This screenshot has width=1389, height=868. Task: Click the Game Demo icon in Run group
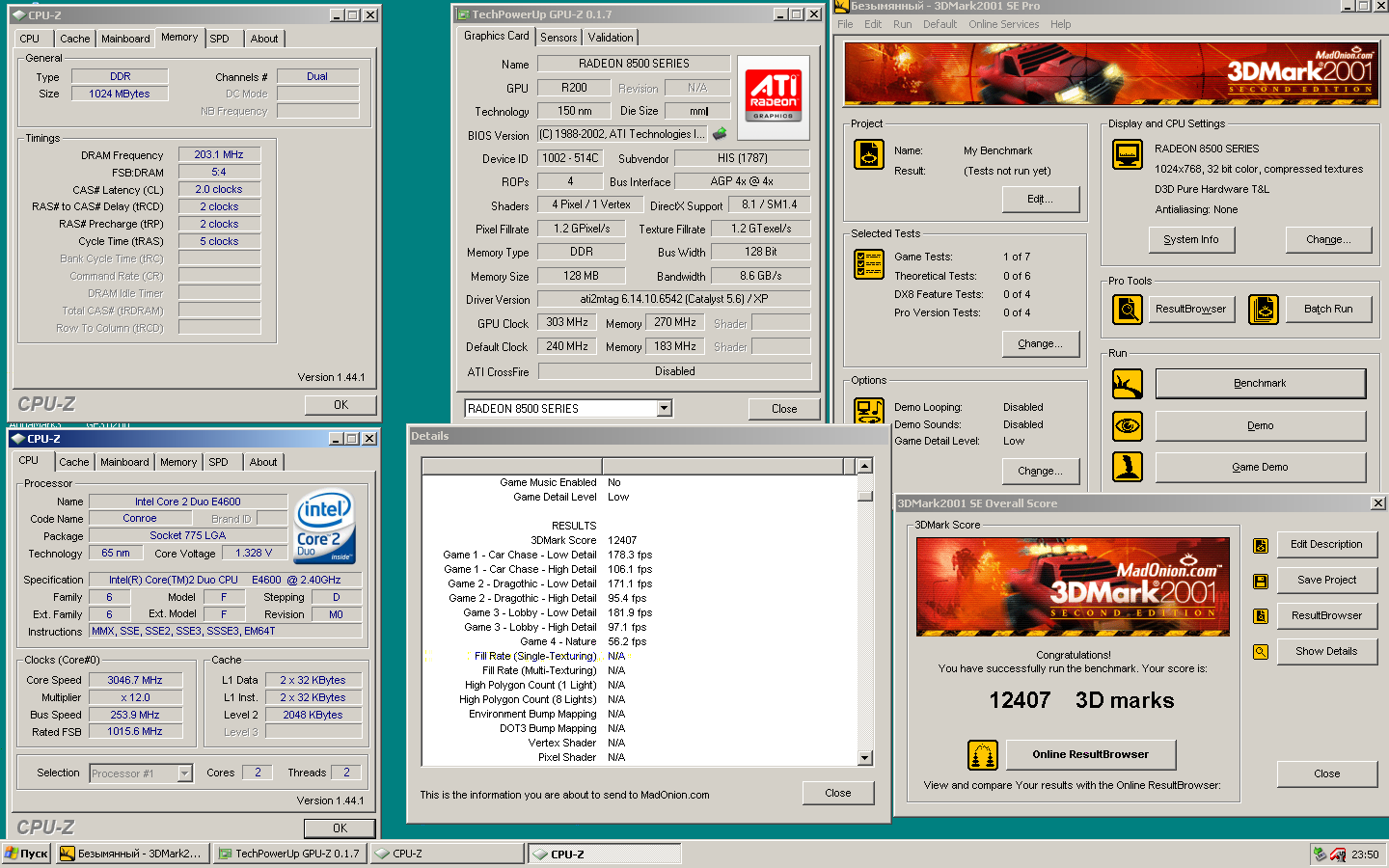click(1127, 467)
